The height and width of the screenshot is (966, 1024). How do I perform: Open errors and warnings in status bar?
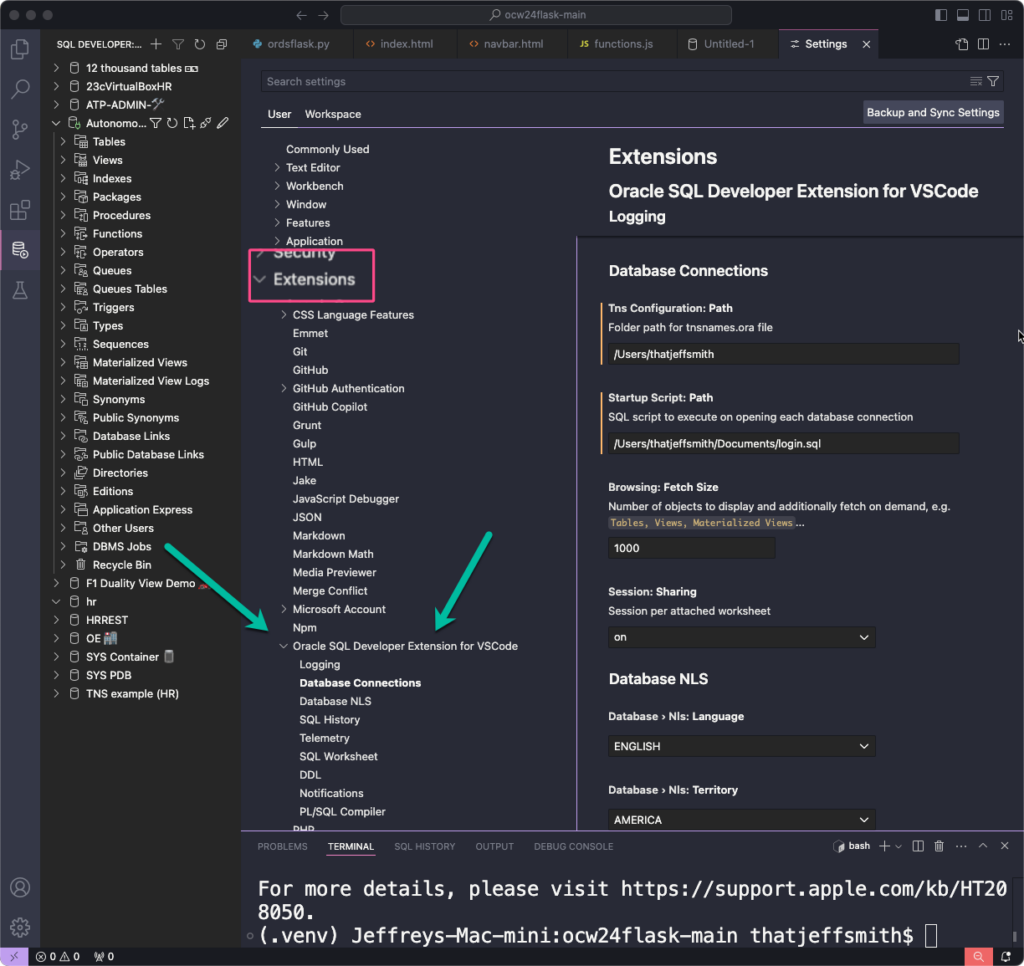coord(57,957)
